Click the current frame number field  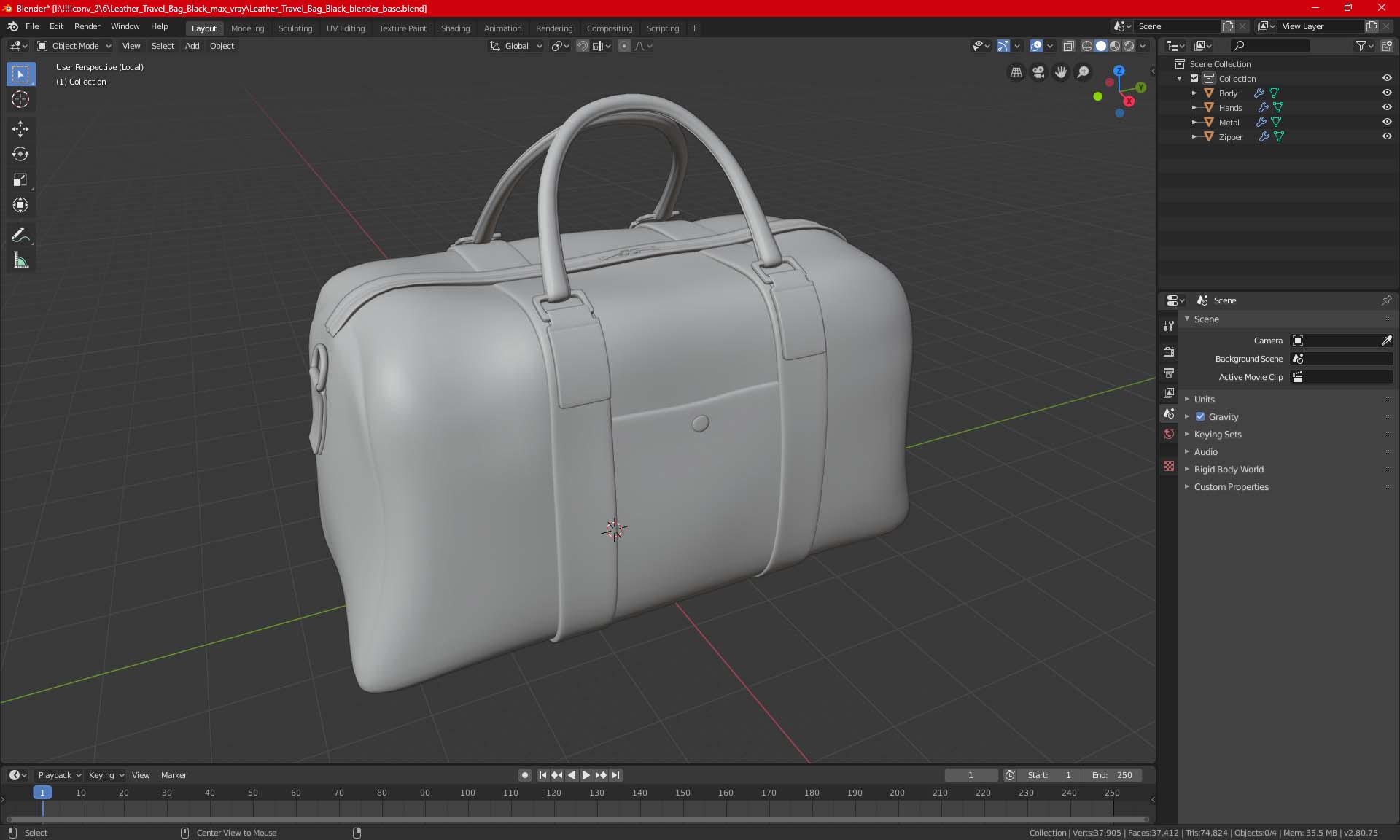tap(971, 775)
